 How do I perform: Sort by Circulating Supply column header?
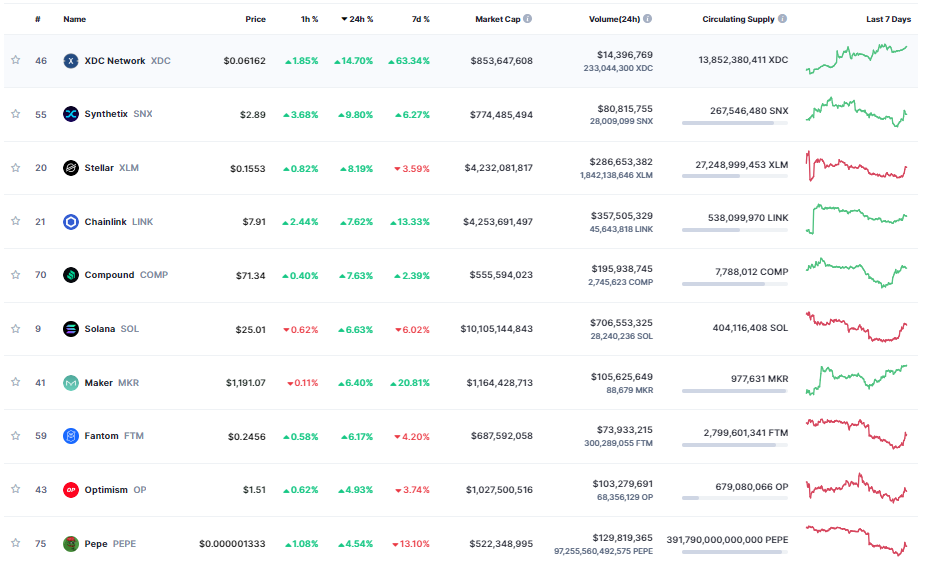pyautogui.click(x=738, y=19)
